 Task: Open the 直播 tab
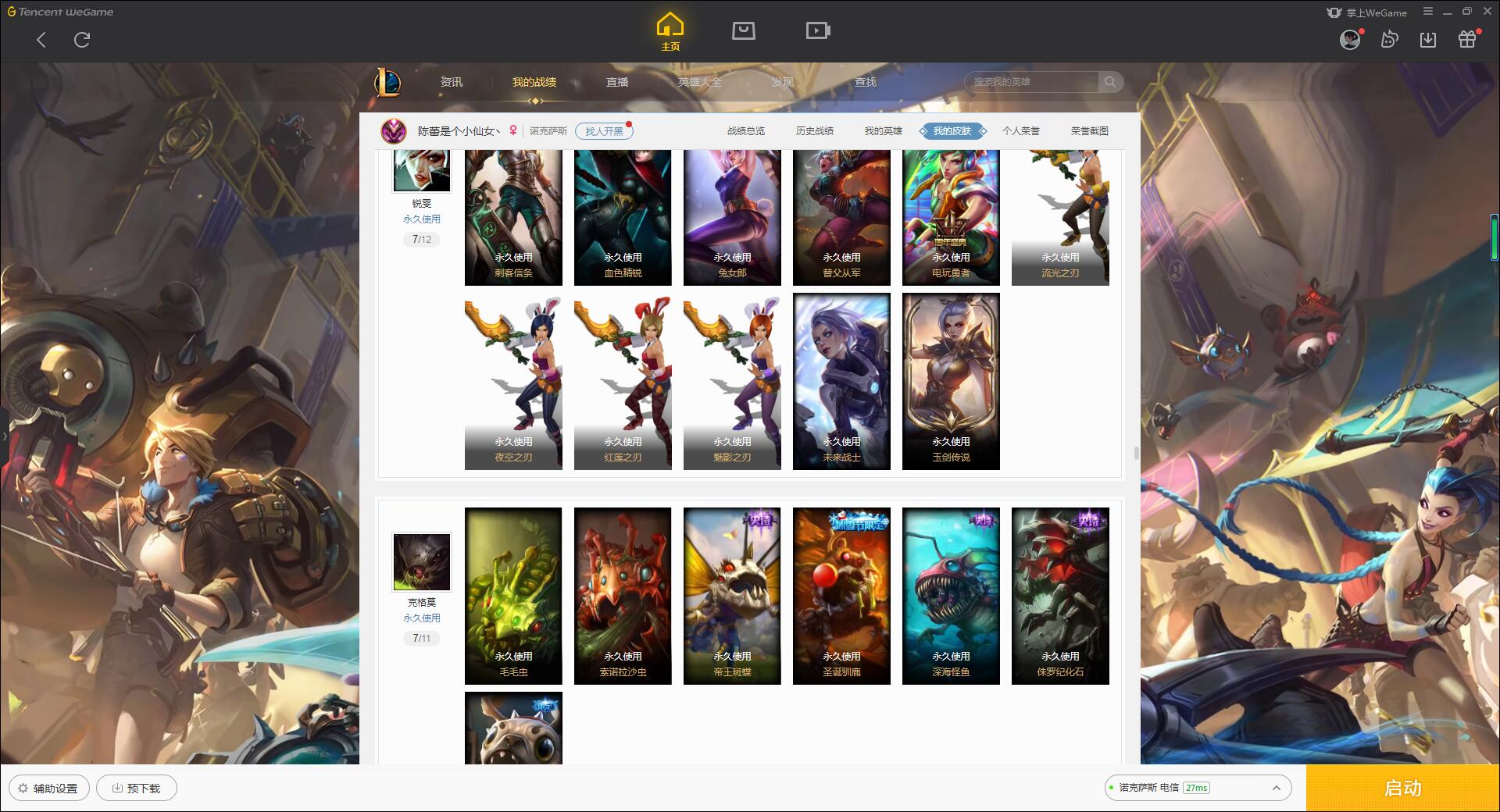[617, 82]
